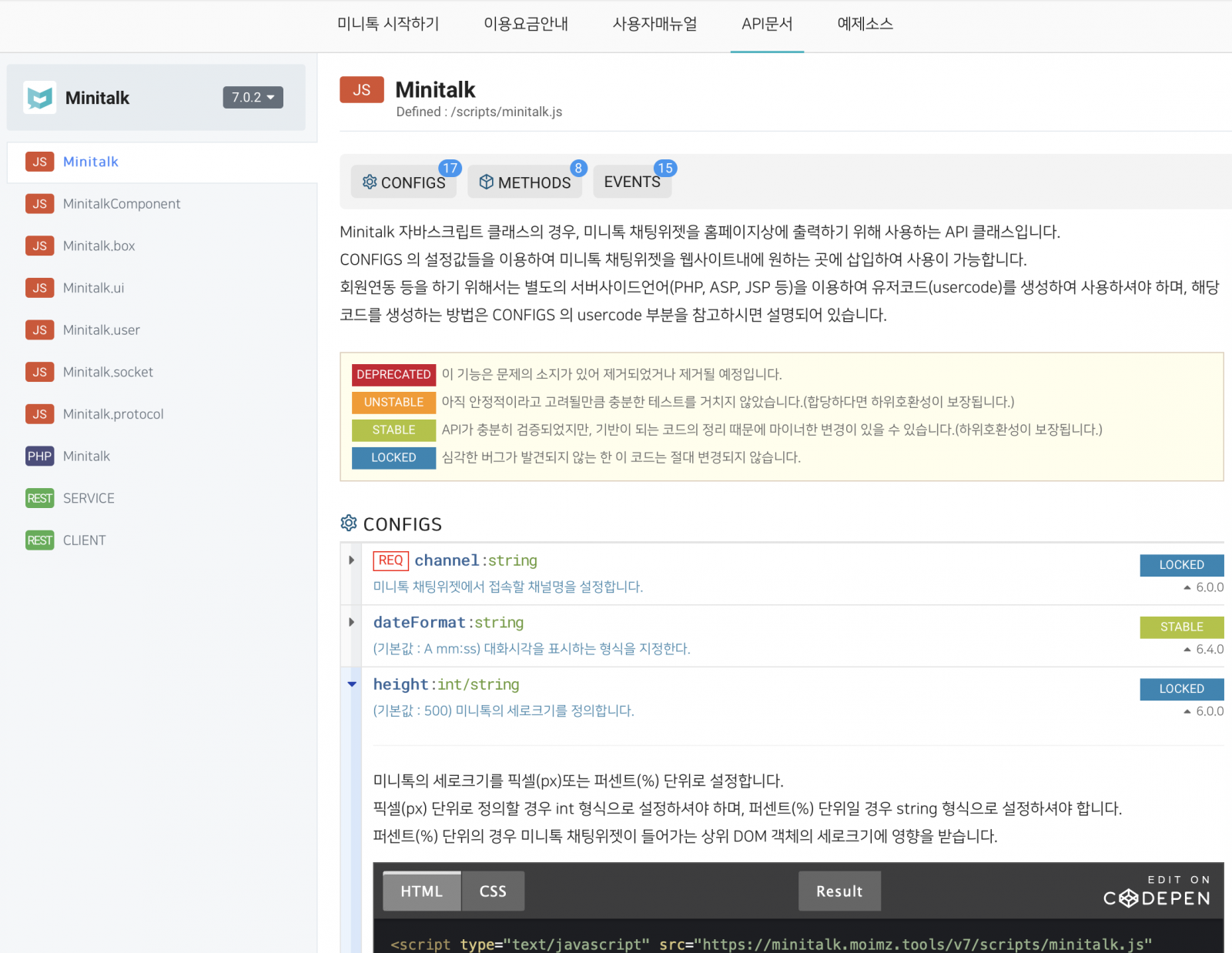Screen dimensions: 1232x953
Task: Expand the channel config row
Action: (352, 560)
